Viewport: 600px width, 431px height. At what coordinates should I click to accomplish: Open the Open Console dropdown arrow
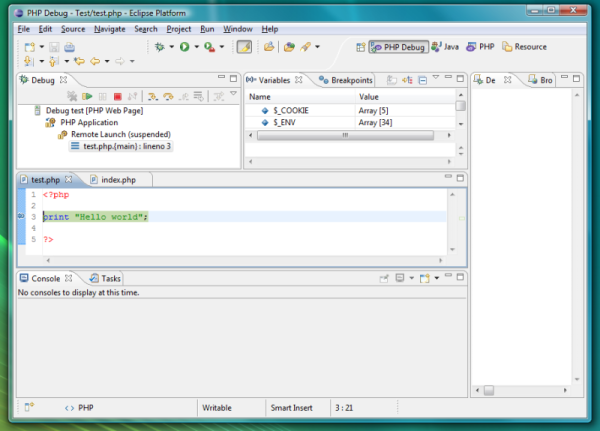point(437,278)
